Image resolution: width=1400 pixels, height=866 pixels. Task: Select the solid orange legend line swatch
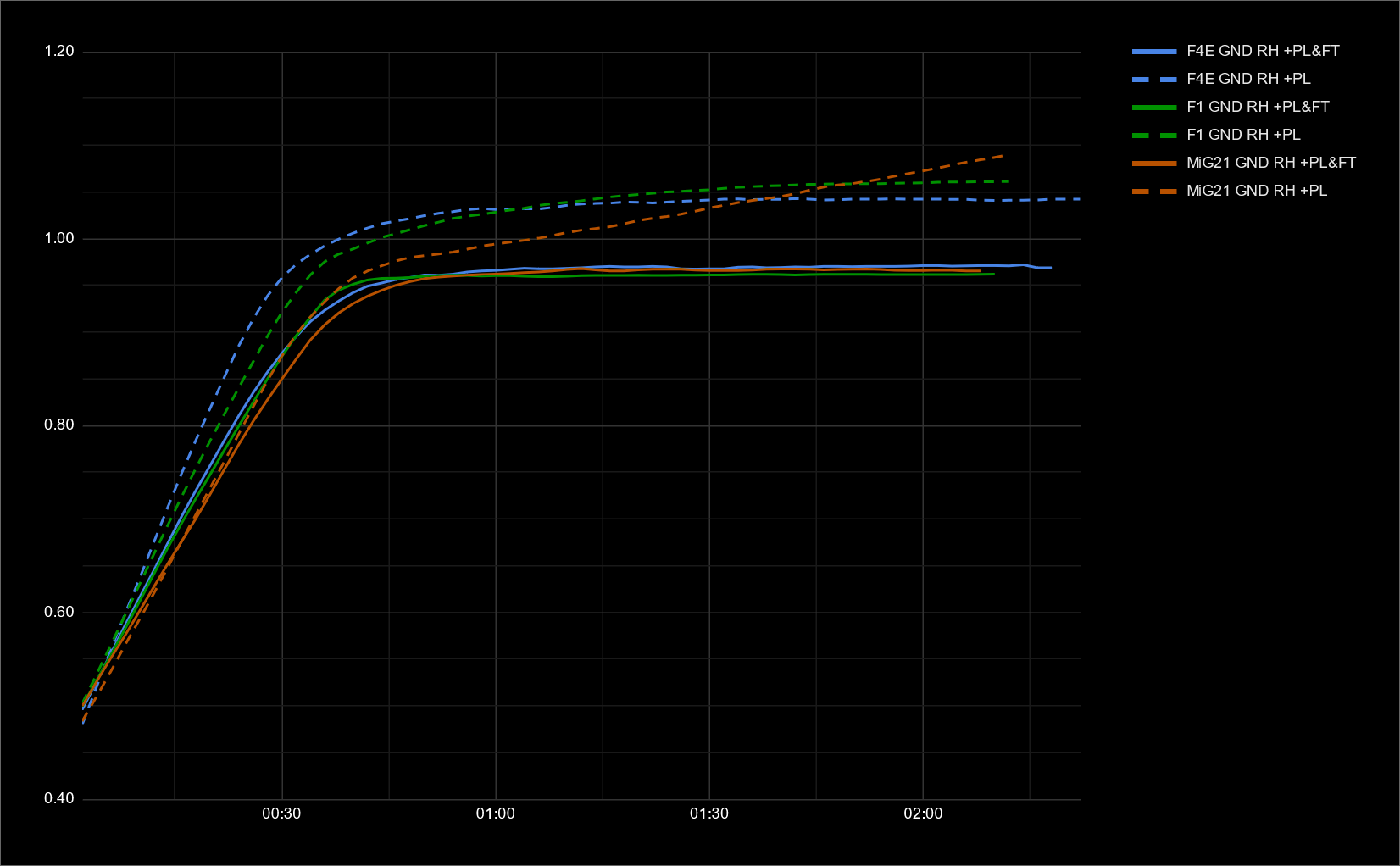pyautogui.click(x=1154, y=164)
